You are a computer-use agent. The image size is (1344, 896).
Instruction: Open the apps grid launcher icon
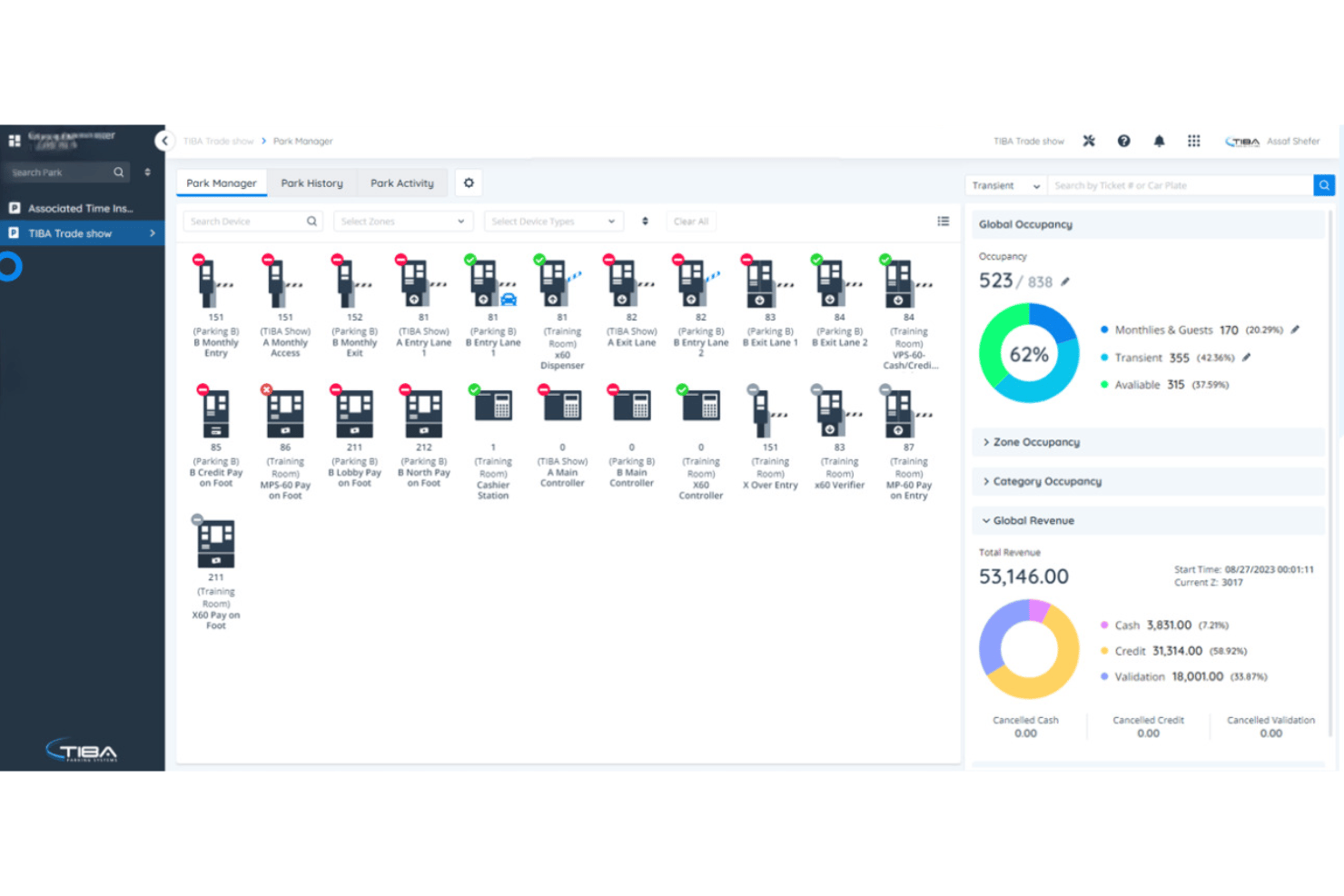click(1193, 141)
